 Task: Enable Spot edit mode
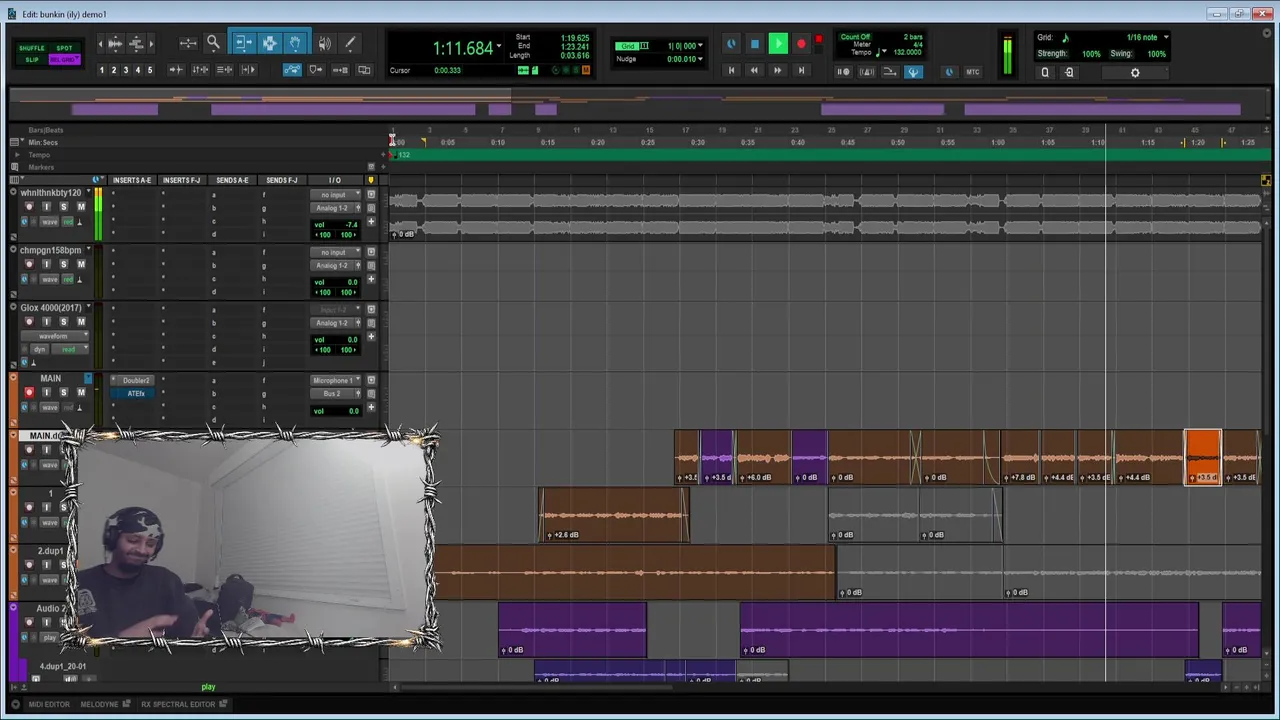[64, 48]
